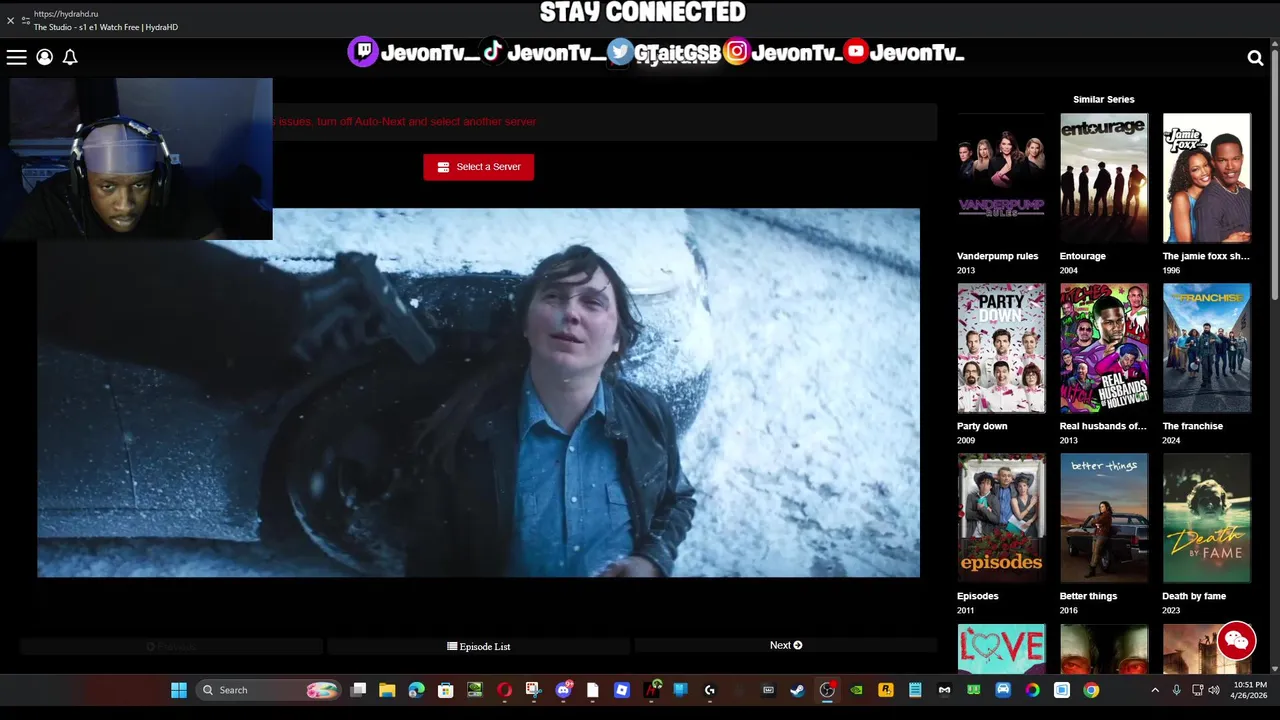The height and width of the screenshot is (720, 1280).
Task: Open File Explorer from the taskbar
Action: tap(387, 690)
